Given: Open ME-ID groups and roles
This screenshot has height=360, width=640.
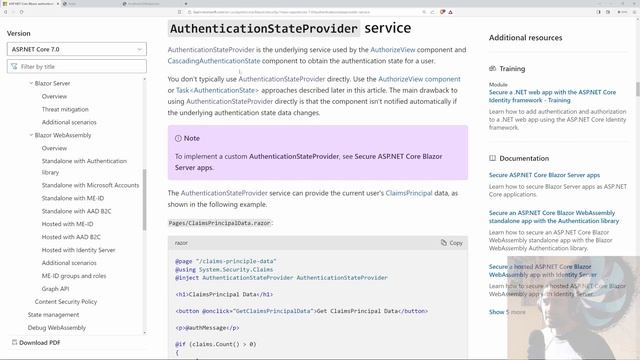Looking at the screenshot, I should [74, 276].
